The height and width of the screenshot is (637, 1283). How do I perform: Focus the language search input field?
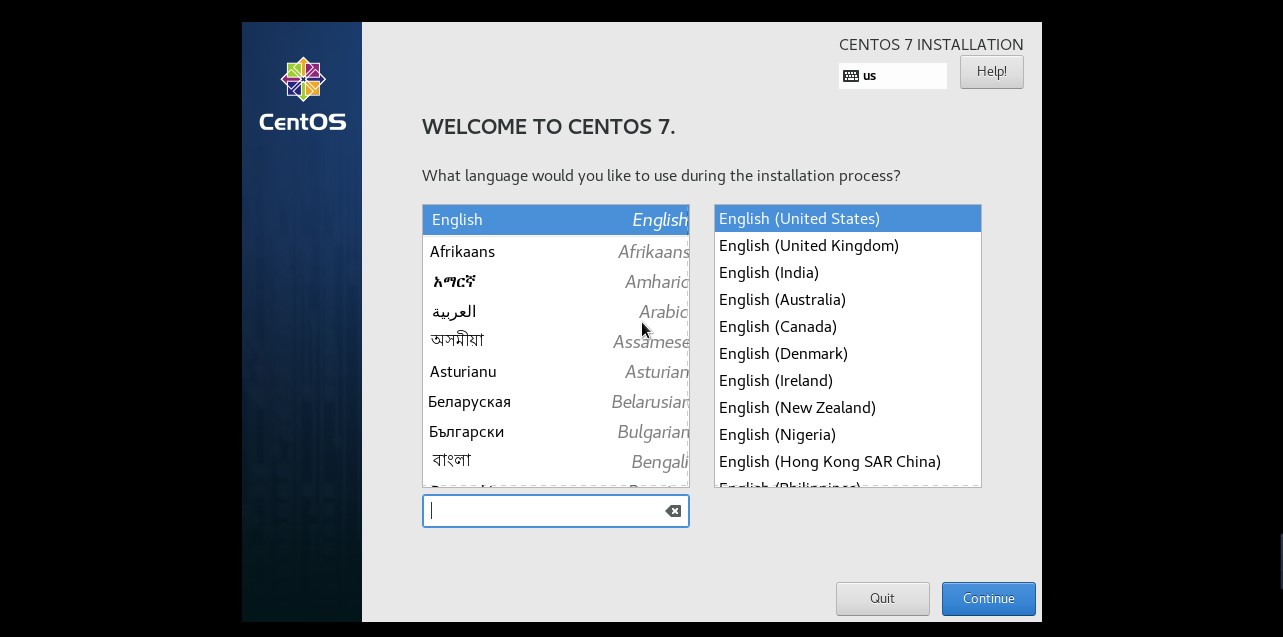(555, 511)
